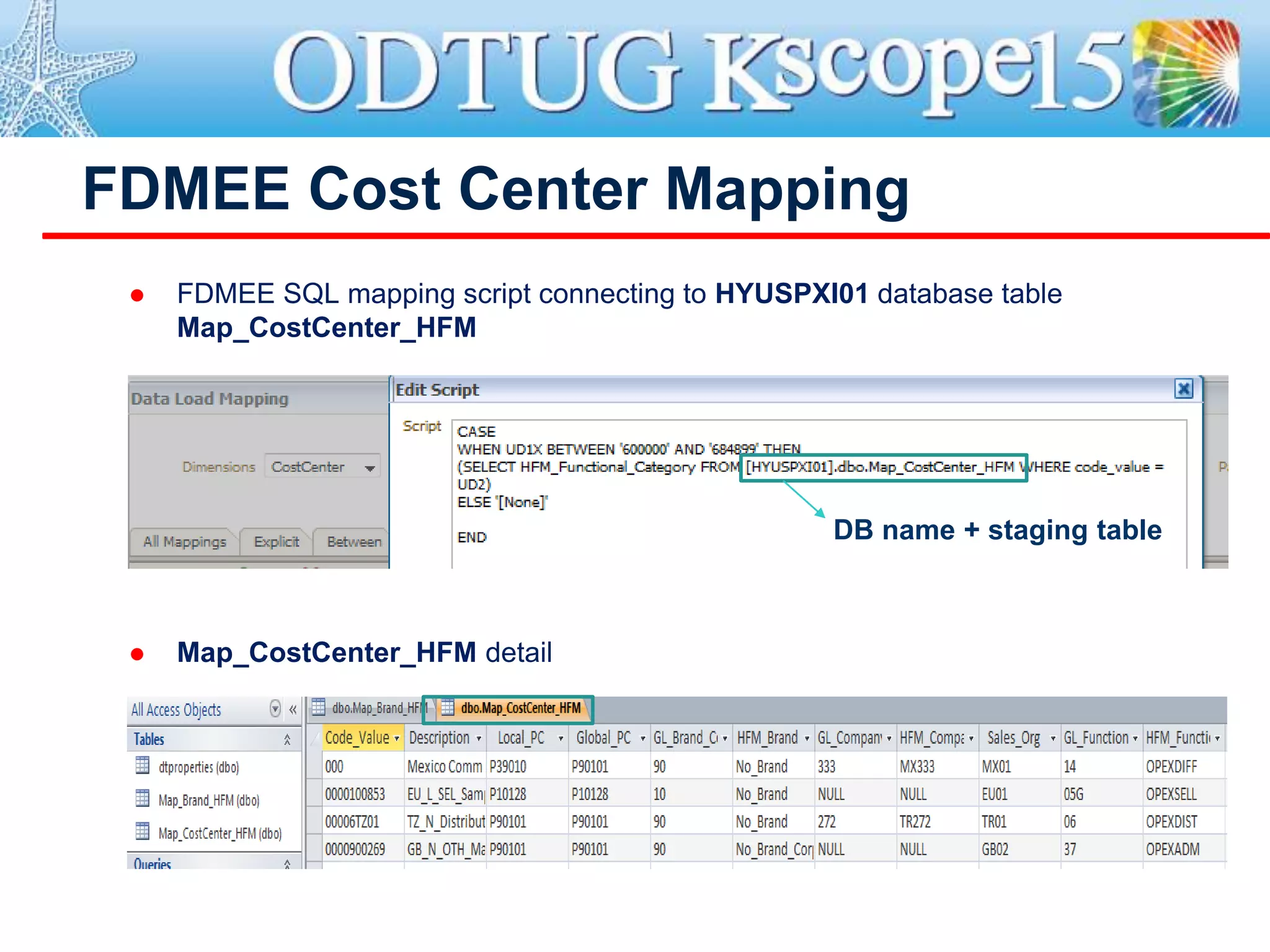Click the OPEXDIST function cell
1270x952 pixels.
1184,821
